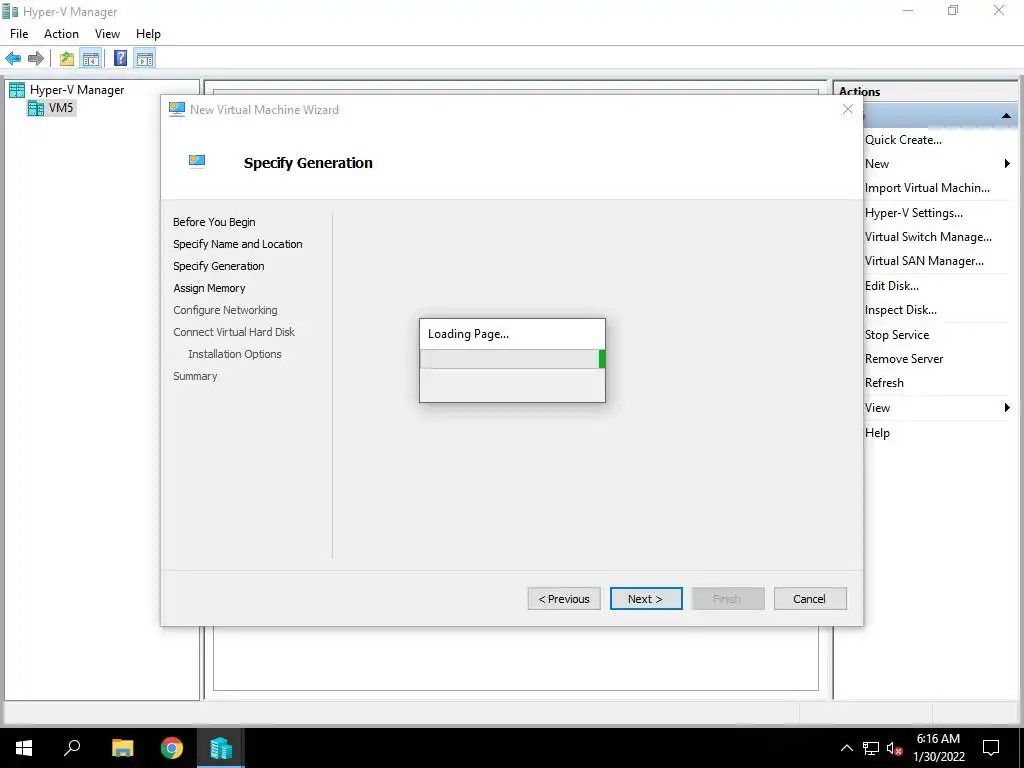
Task: Select the Specify Generation step
Action: coord(219,266)
